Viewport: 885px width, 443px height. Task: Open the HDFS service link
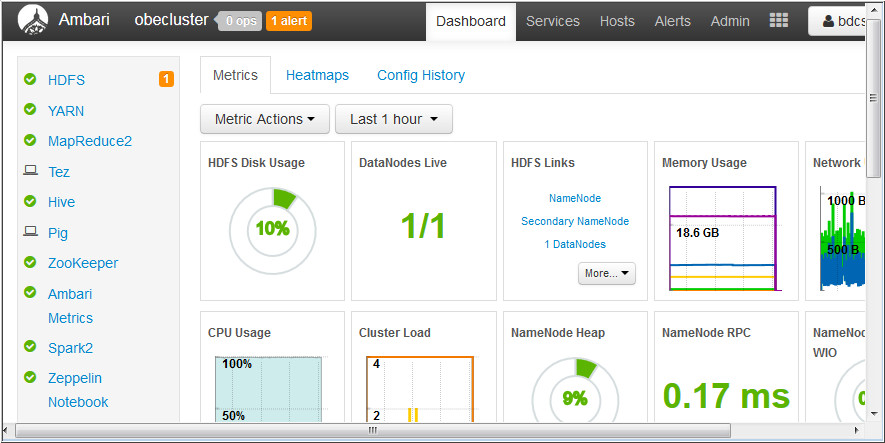(x=66, y=80)
